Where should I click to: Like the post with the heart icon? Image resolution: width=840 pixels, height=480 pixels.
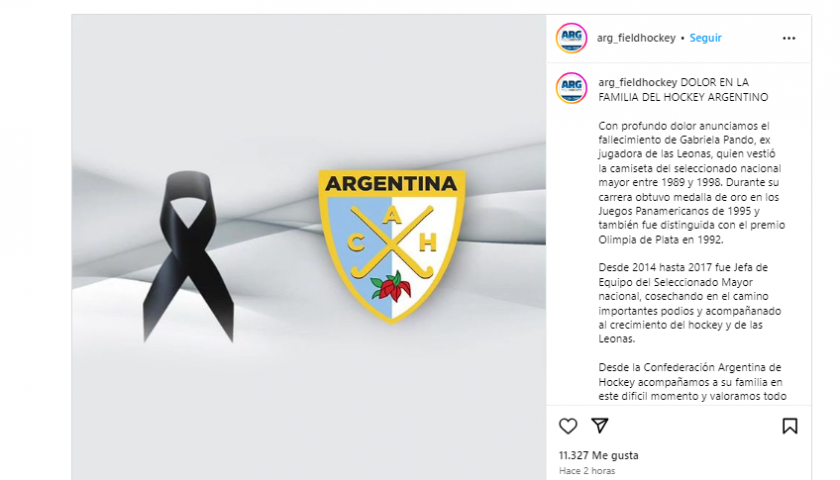click(568, 426)
